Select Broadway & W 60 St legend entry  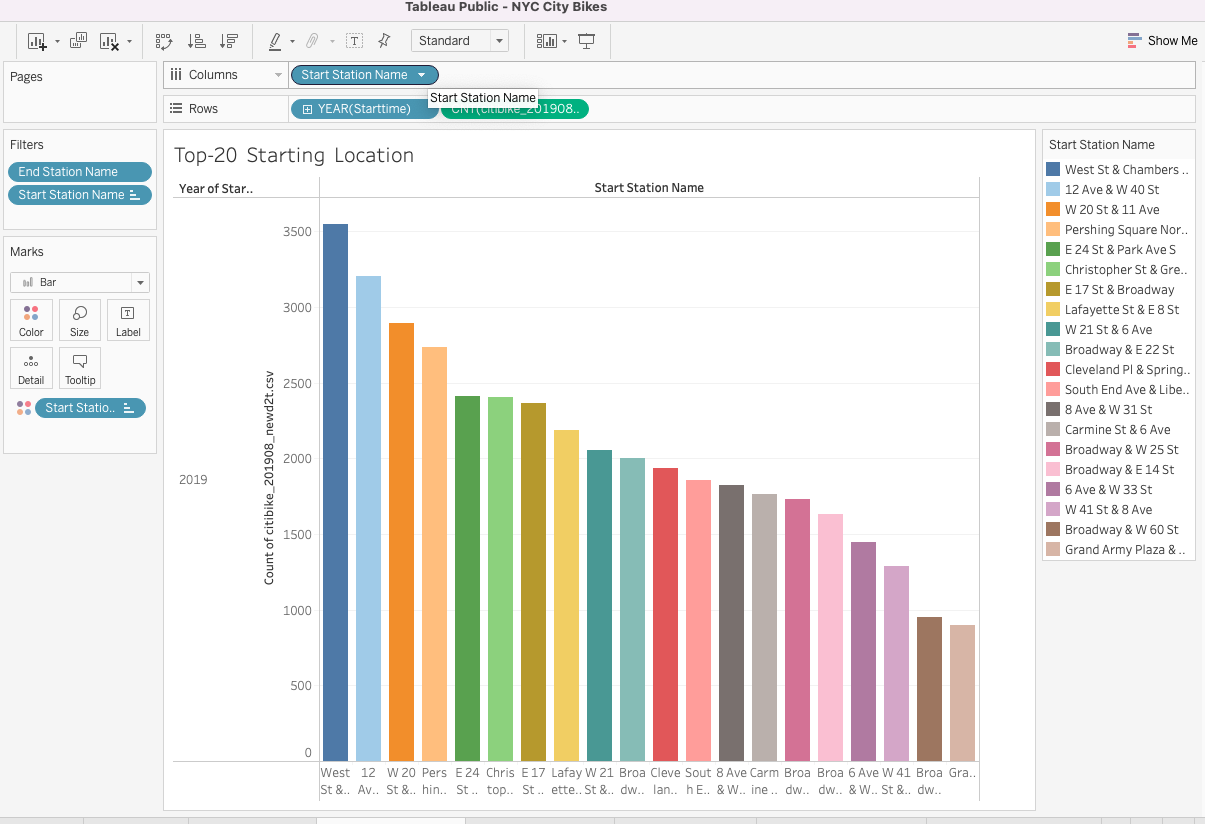click(x=1119, y=530)
